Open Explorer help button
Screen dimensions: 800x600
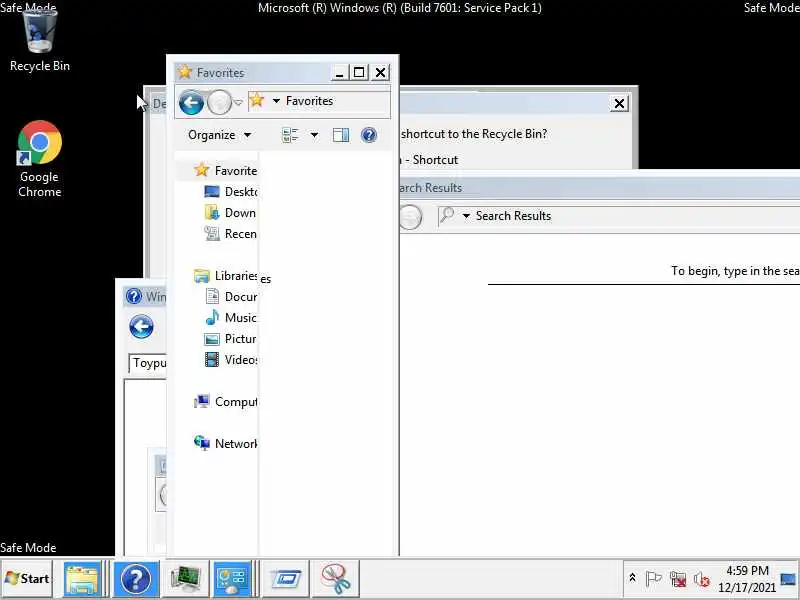tap(368, 135)
